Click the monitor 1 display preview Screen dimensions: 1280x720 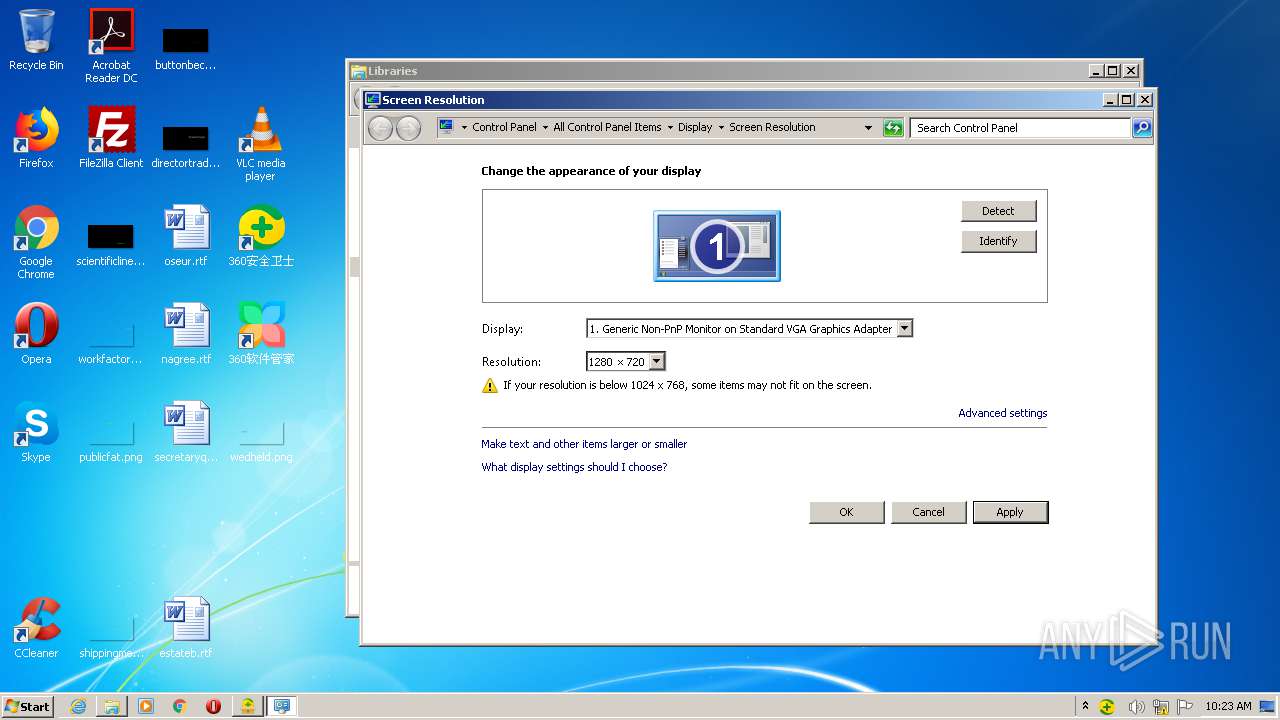point(717,246)
